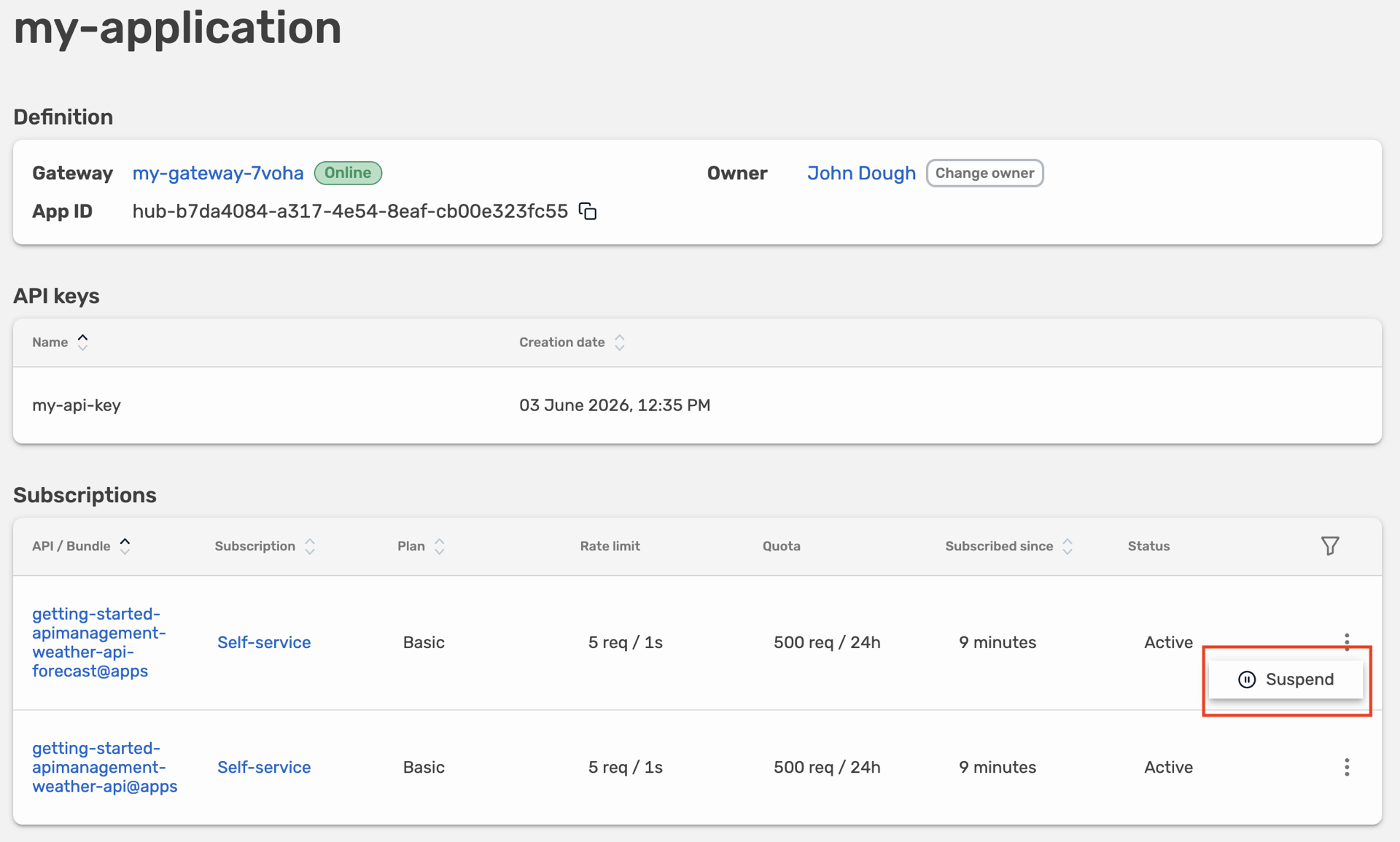Open the owner John Dough link
This screenshot has height=842, width=1400.
pyautogui.click(x=861, y=174)
